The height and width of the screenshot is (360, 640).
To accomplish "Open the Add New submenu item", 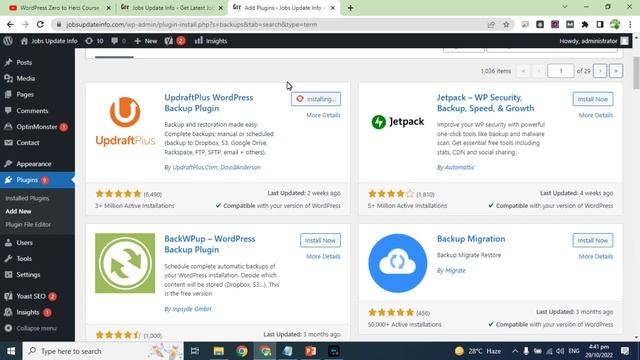I will [18, 211].
